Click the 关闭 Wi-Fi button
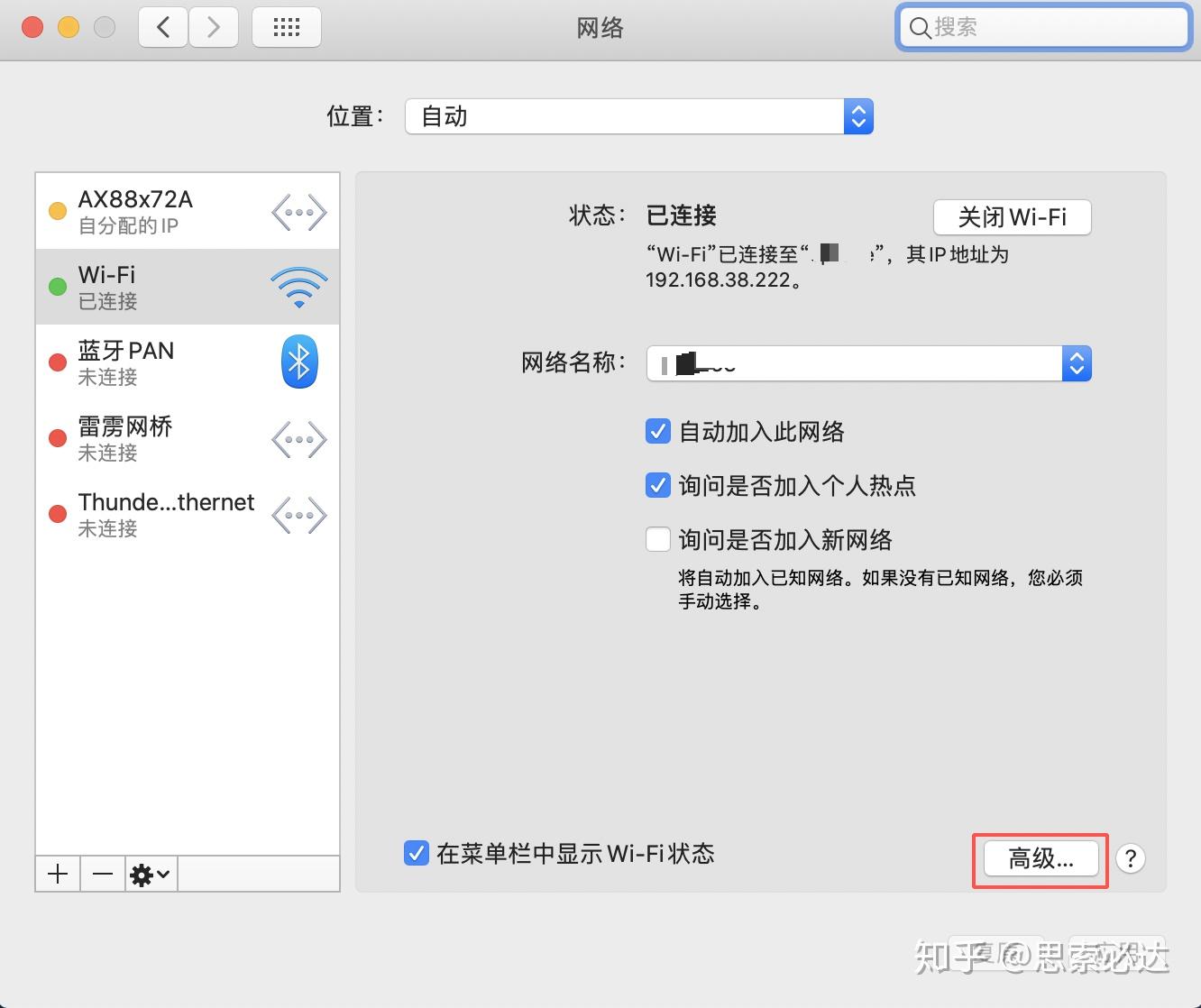The image size is (1201, 1008). pos(1011,216)
